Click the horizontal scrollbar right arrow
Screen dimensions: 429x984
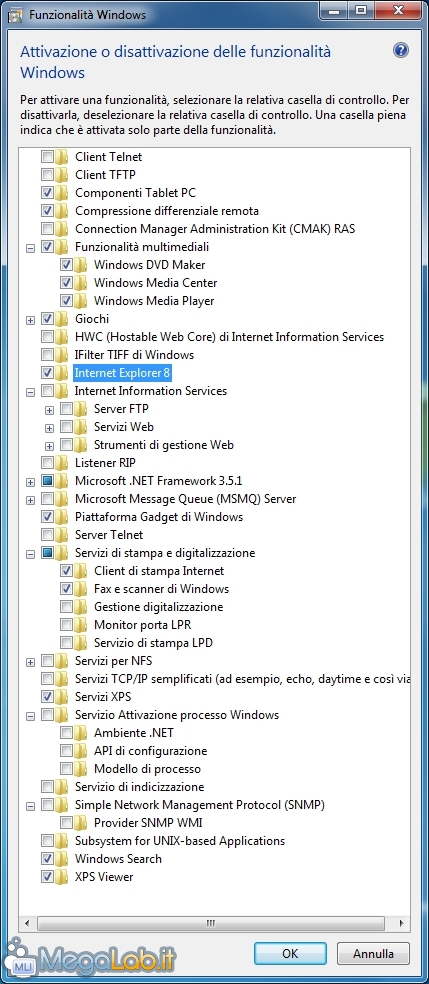(401, 923)
